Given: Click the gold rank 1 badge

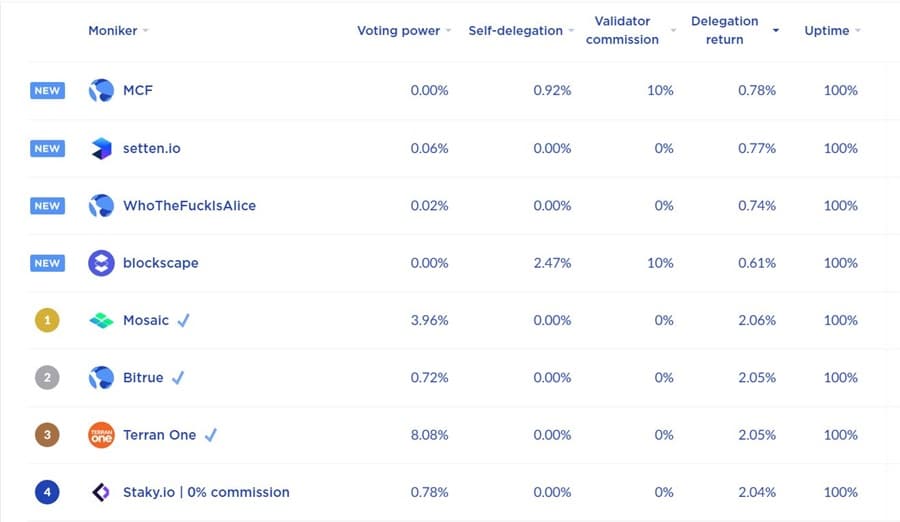Looking at the screenshot, I should tap(47, 321).
